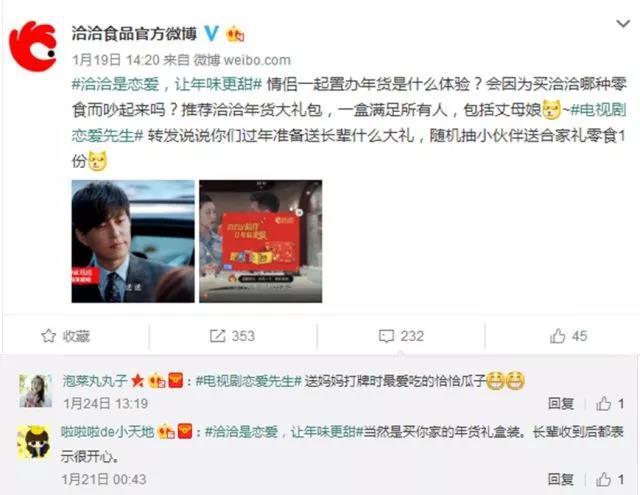Click 啦啦啦de小天地 commenter avatar

pyautogui.click(x=34, y=442)
